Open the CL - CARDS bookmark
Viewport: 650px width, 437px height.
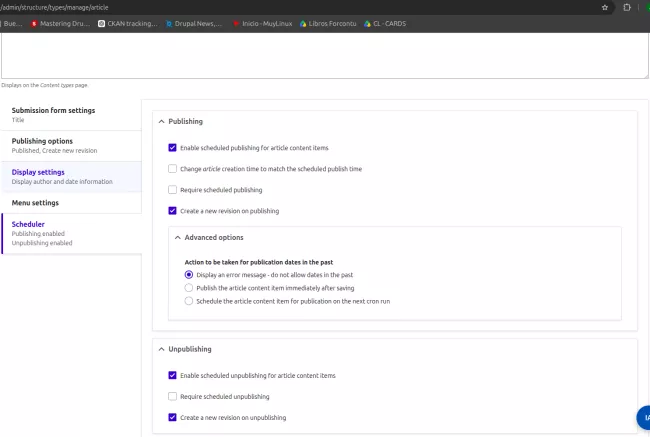385,24
